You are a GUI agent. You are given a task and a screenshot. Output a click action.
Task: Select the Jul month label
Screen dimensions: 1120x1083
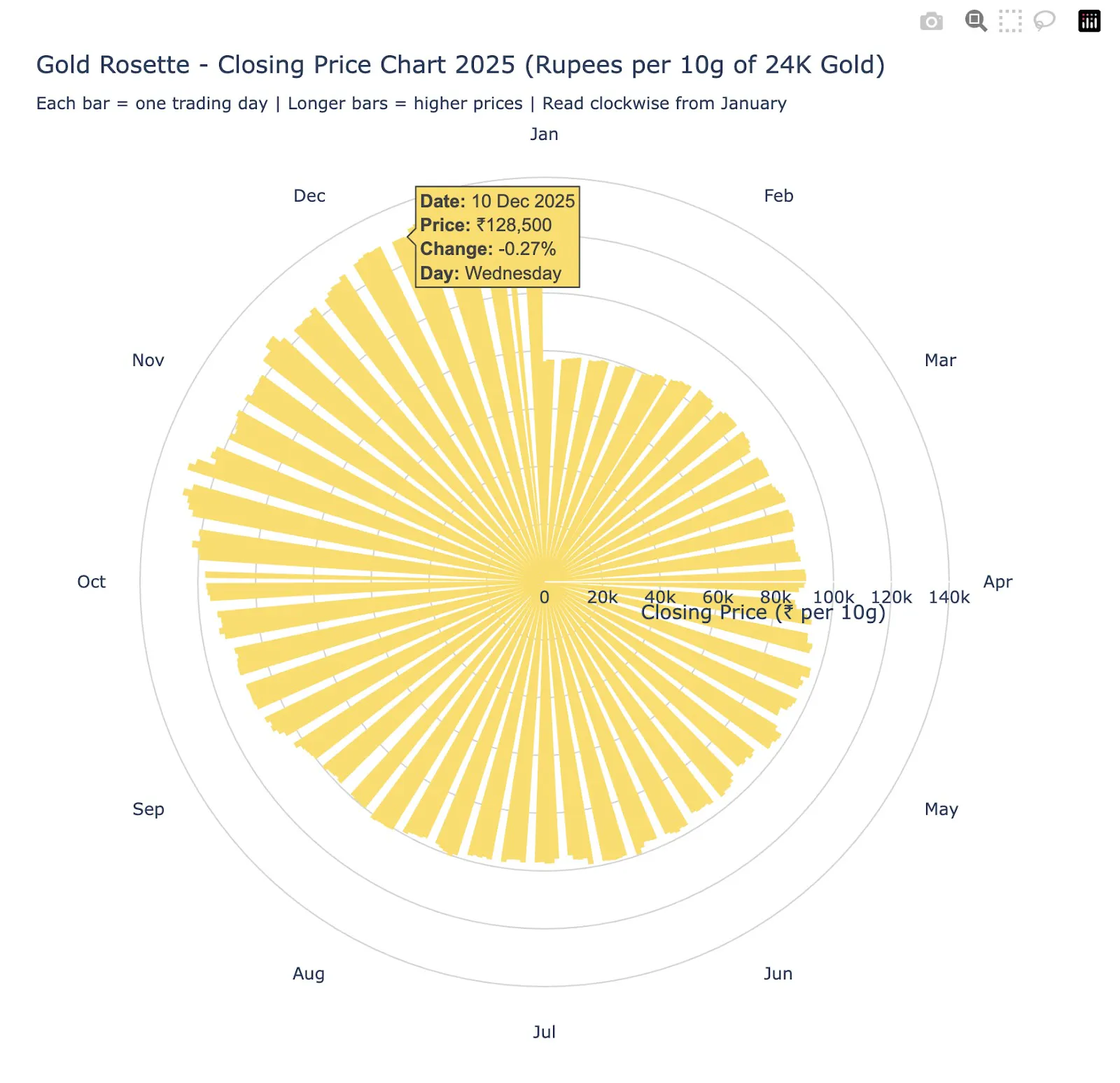(x=545, y=1032)
